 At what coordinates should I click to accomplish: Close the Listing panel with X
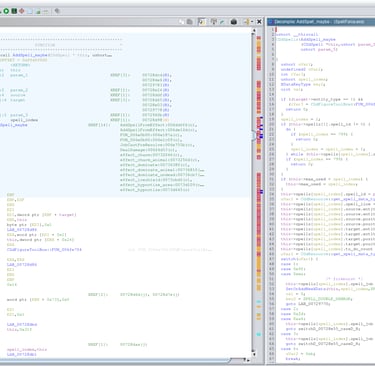[x=259, y=22]
